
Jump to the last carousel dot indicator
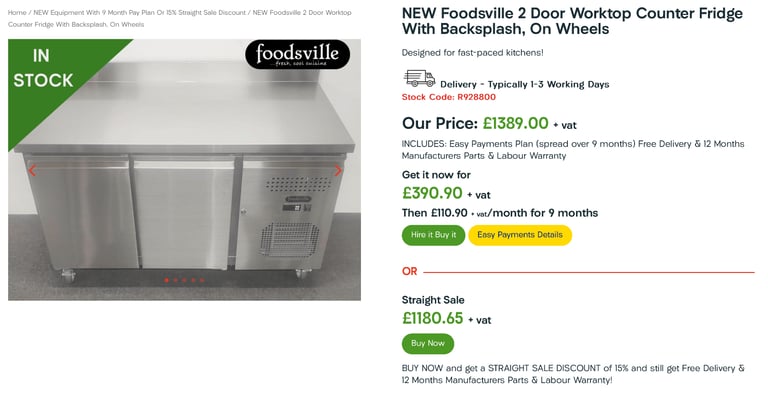pyautogui.click(x=202, y=280)
